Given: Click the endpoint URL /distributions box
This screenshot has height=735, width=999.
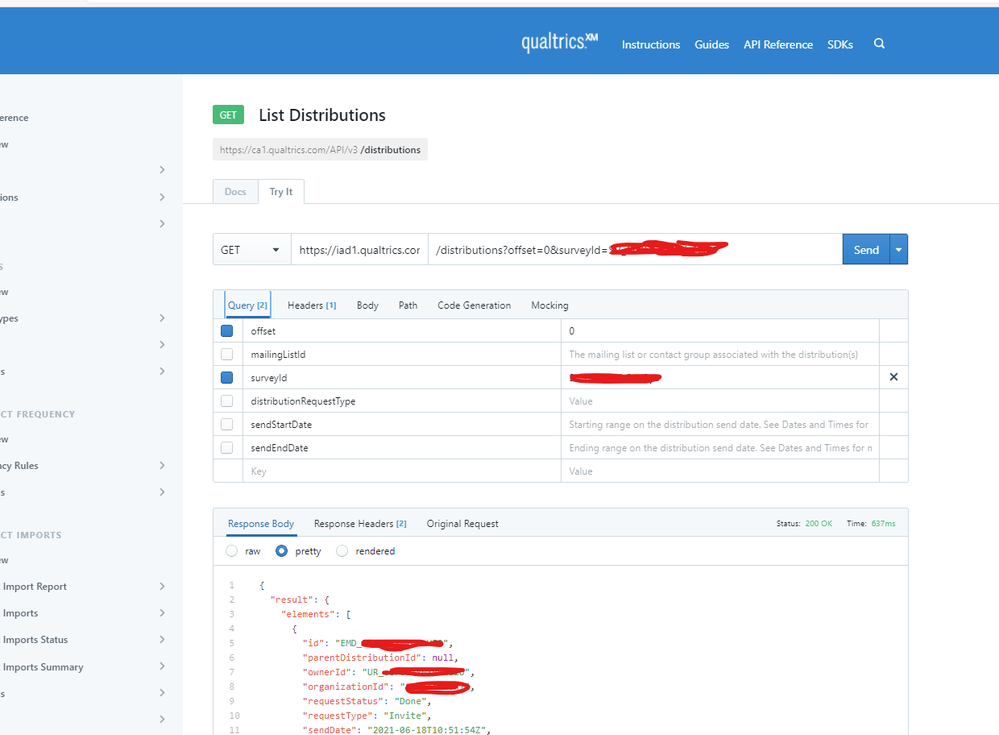Looking at the screenshot, I should click(320, 150).
